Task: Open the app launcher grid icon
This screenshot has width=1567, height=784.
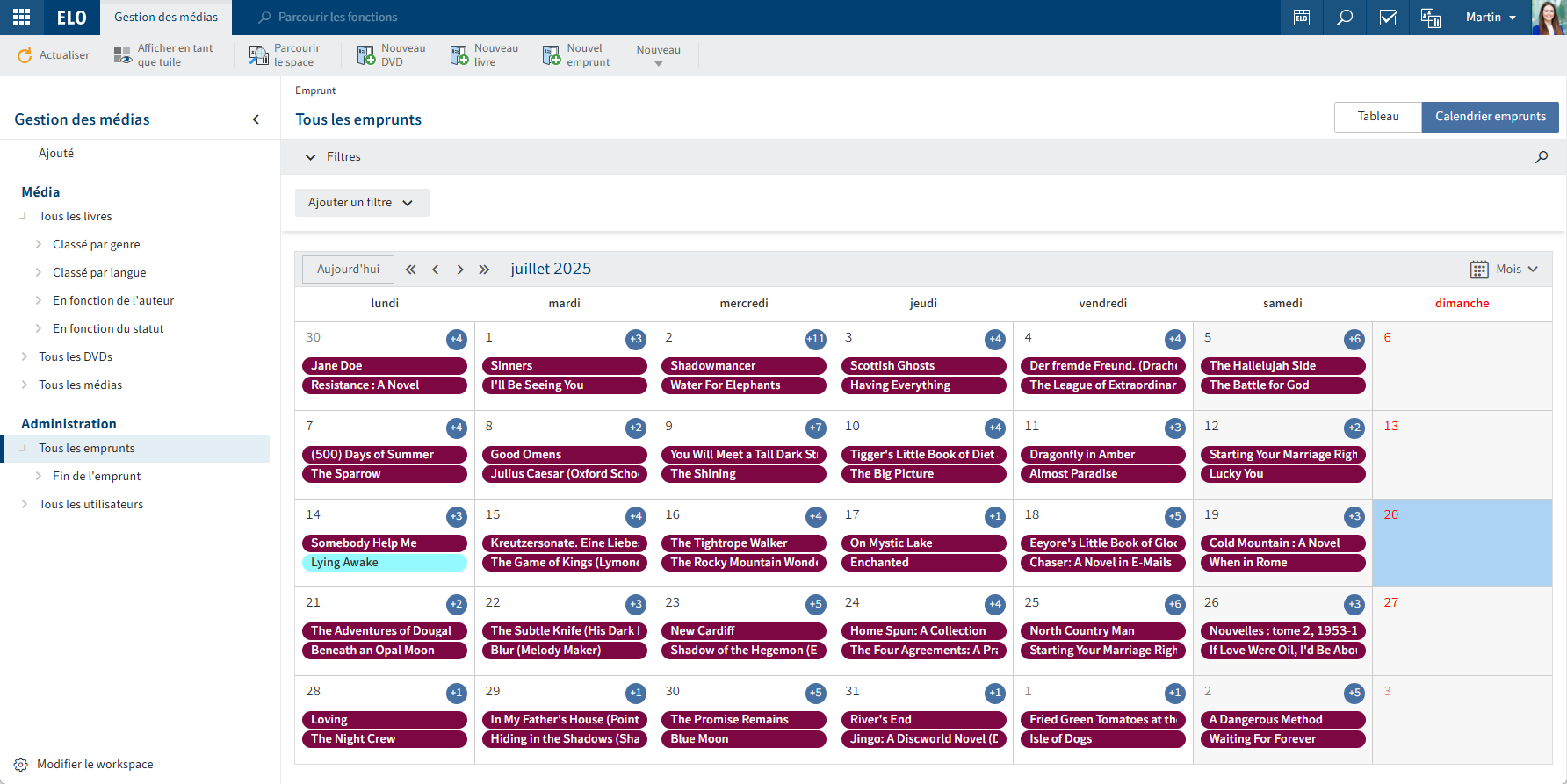Action: [x=22, y=17]
